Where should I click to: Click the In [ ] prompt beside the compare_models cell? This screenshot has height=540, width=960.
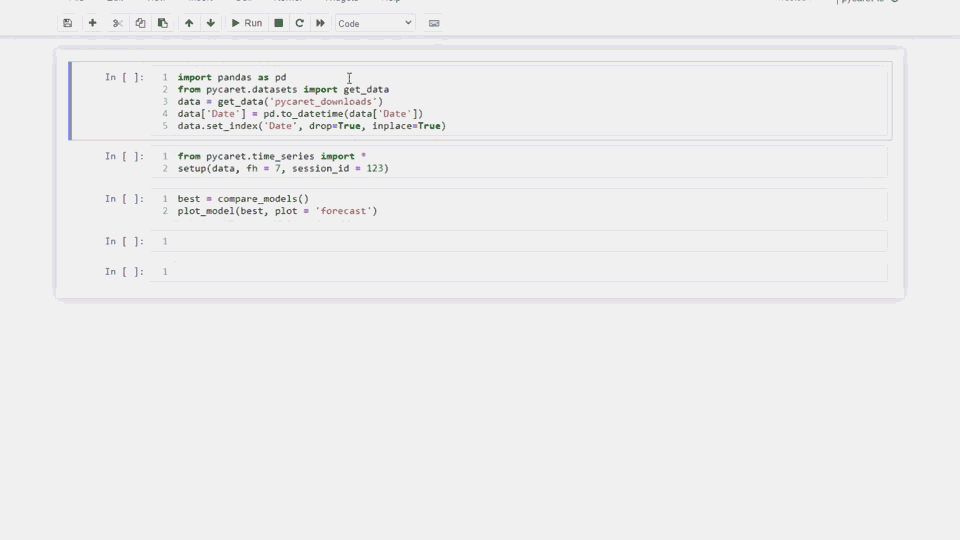124,199
